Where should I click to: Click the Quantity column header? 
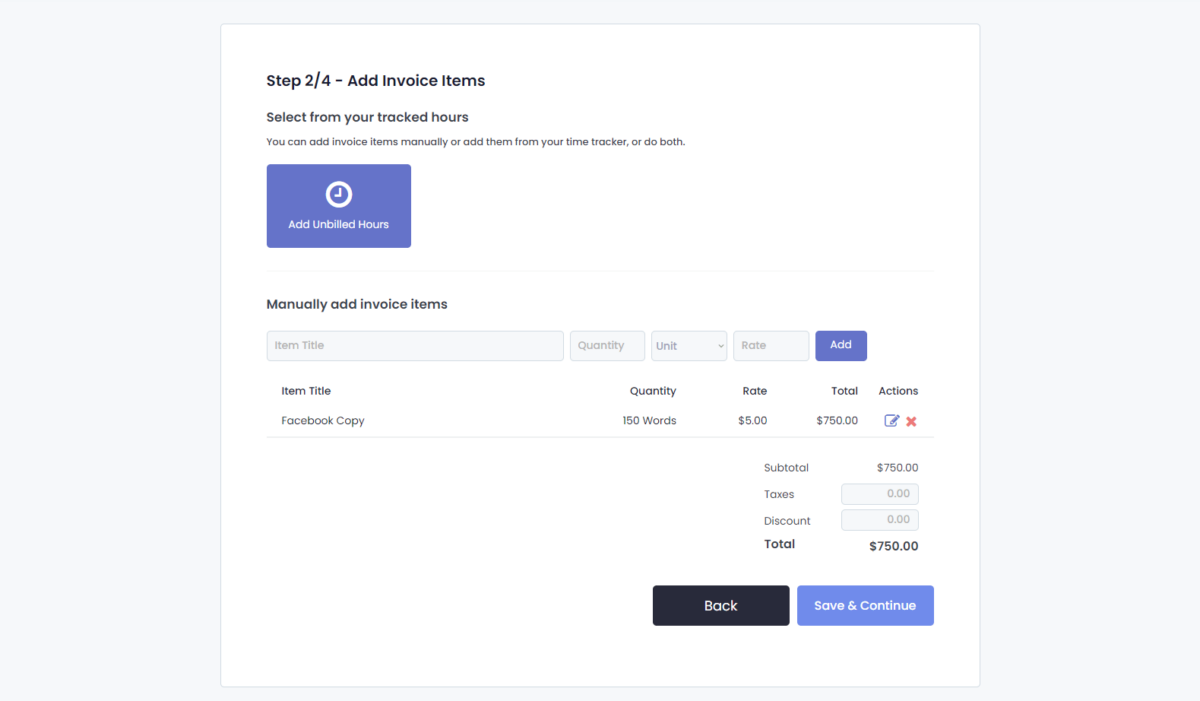click(x=652, y=390)
